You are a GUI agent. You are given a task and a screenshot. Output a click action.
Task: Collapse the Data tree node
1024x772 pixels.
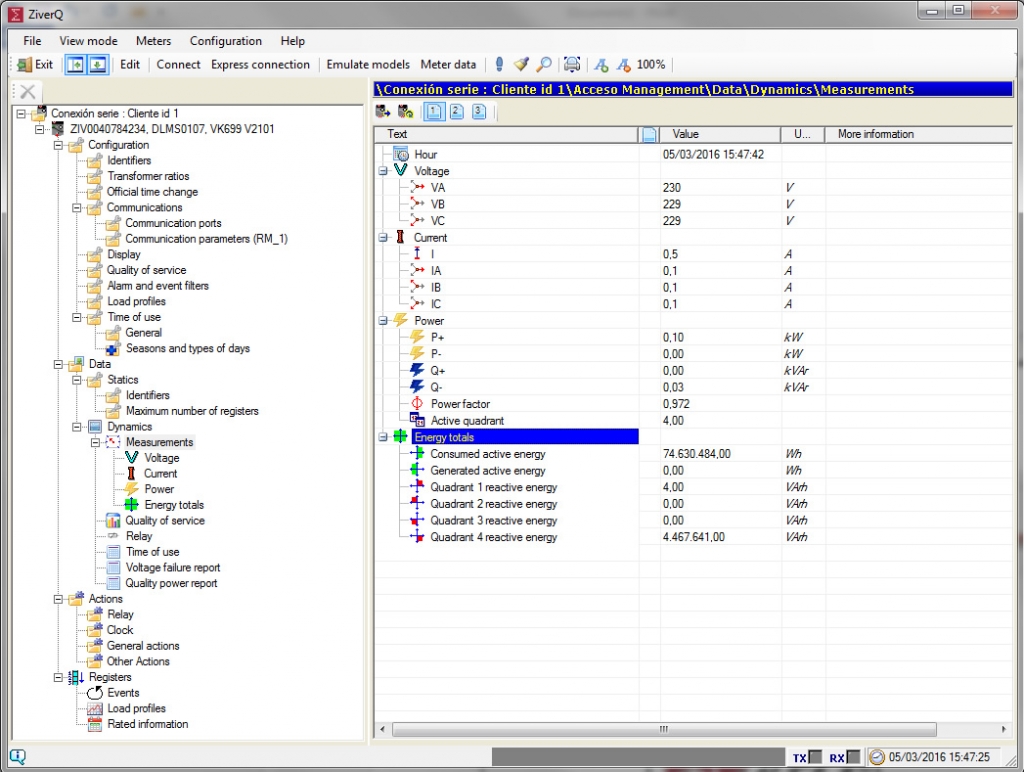pyautogui.click(x=58, y=364)
